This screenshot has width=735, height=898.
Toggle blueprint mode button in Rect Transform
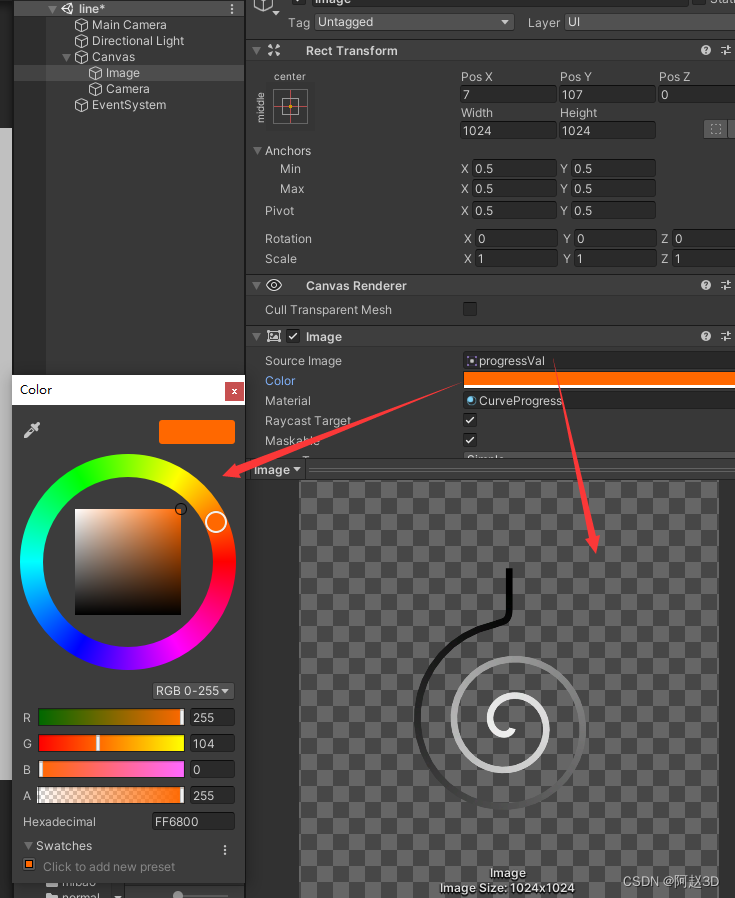click(x=716, y=129)
